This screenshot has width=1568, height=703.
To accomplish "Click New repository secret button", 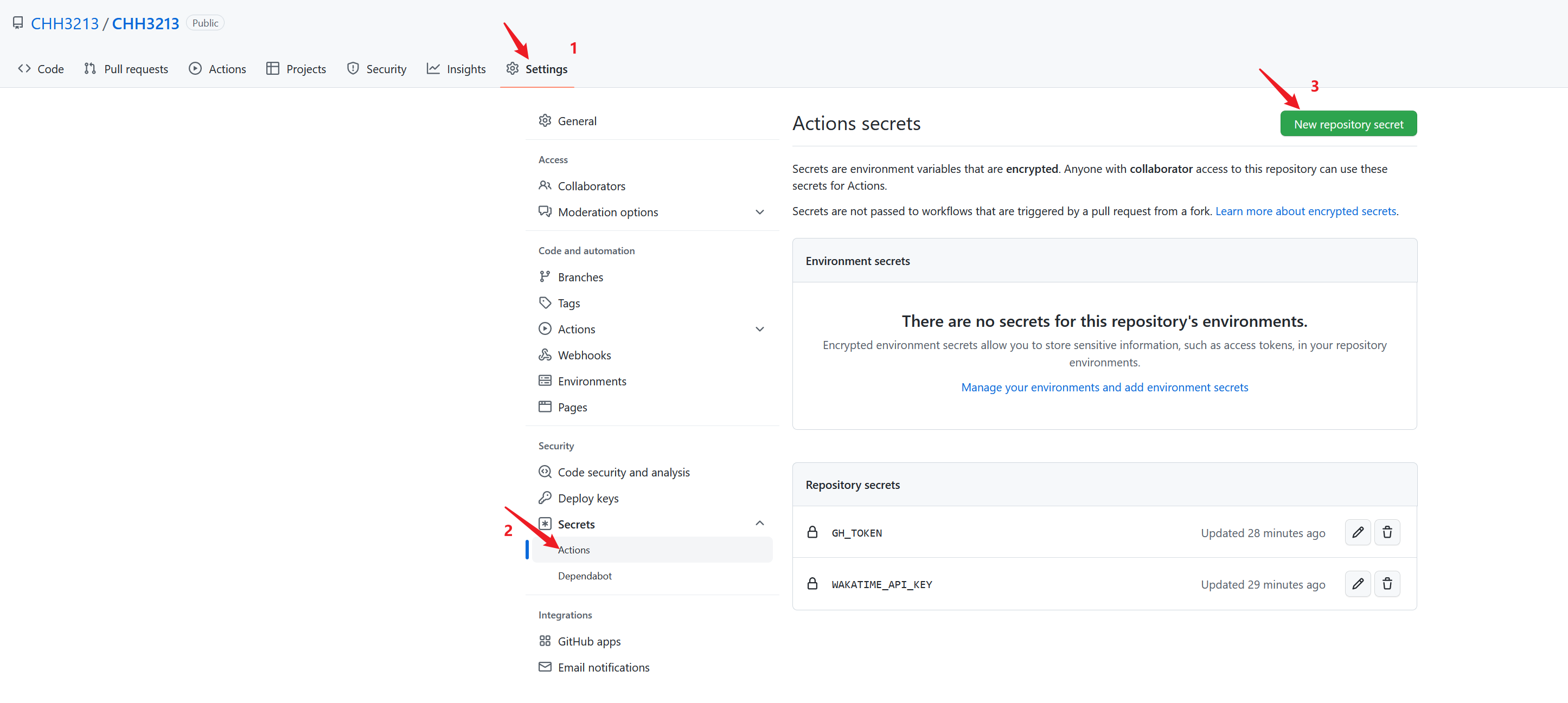I will pos(1349,123).
